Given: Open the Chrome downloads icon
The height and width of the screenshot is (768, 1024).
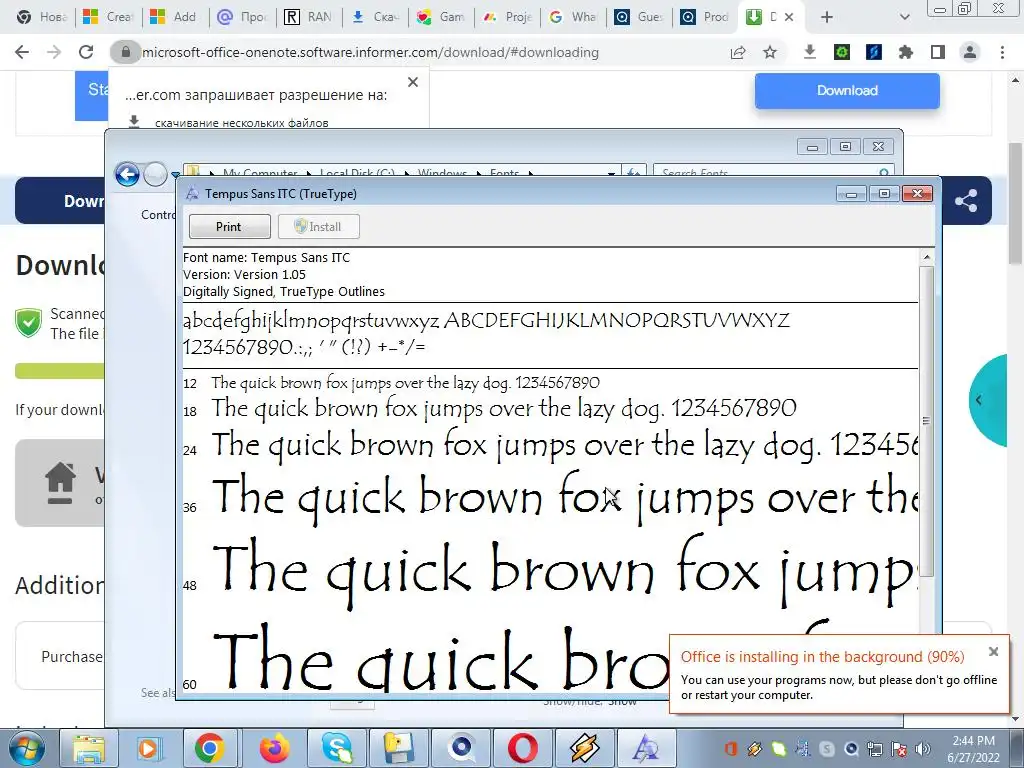Looking at the screenshot, I should pos(810,52).
